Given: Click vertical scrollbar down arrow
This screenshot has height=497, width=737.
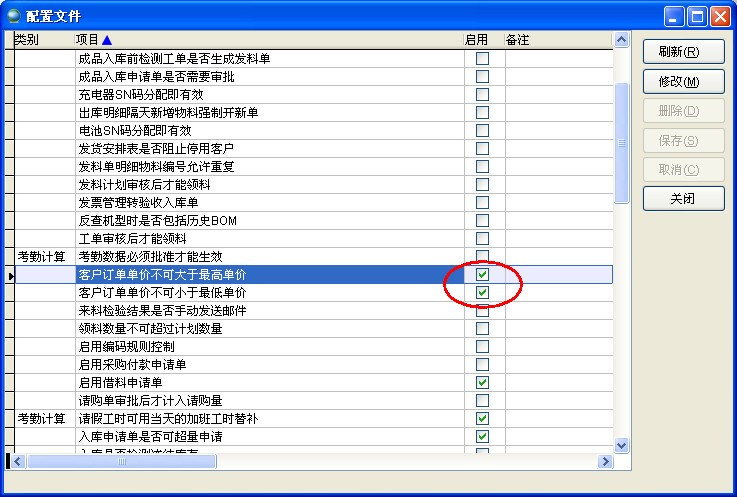Looking at the screenshot, I should 621,444.
